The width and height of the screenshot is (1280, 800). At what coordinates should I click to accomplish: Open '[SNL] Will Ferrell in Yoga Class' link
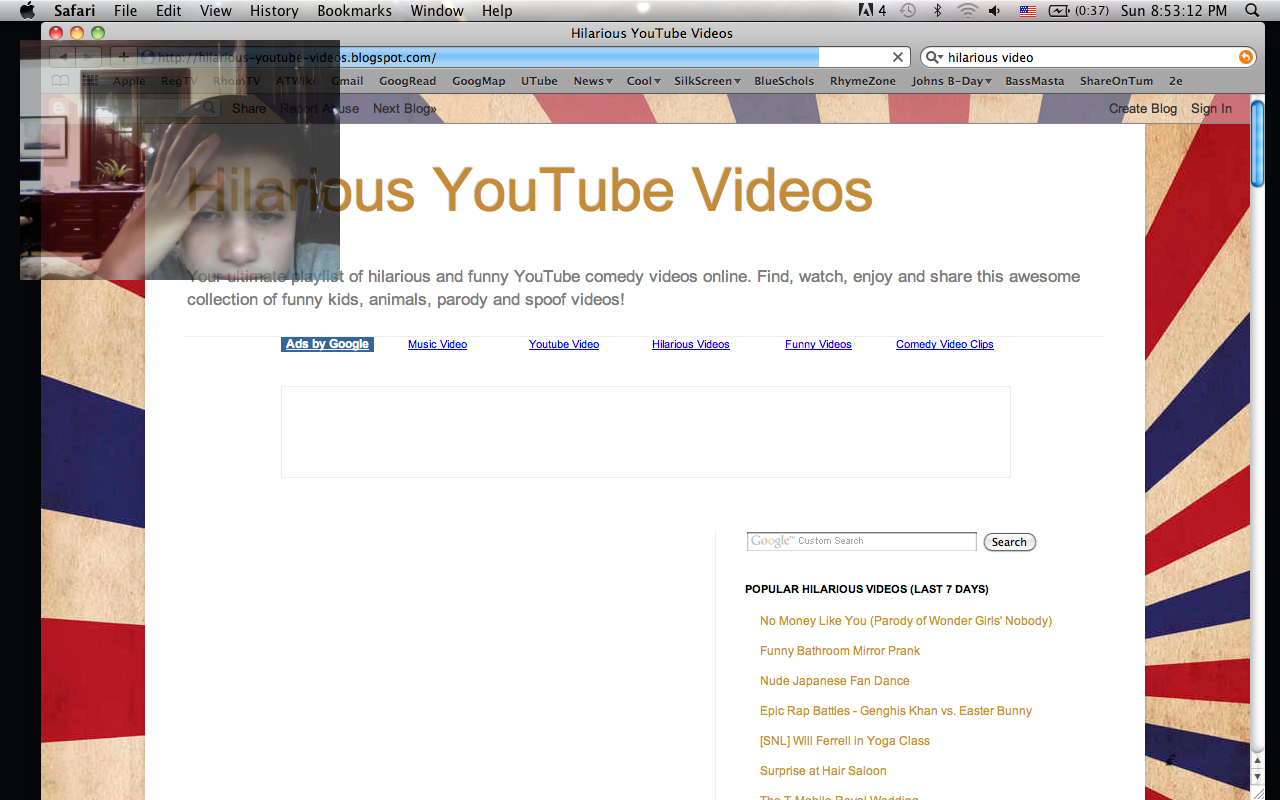pyautogui.click(x=845, y=741)
